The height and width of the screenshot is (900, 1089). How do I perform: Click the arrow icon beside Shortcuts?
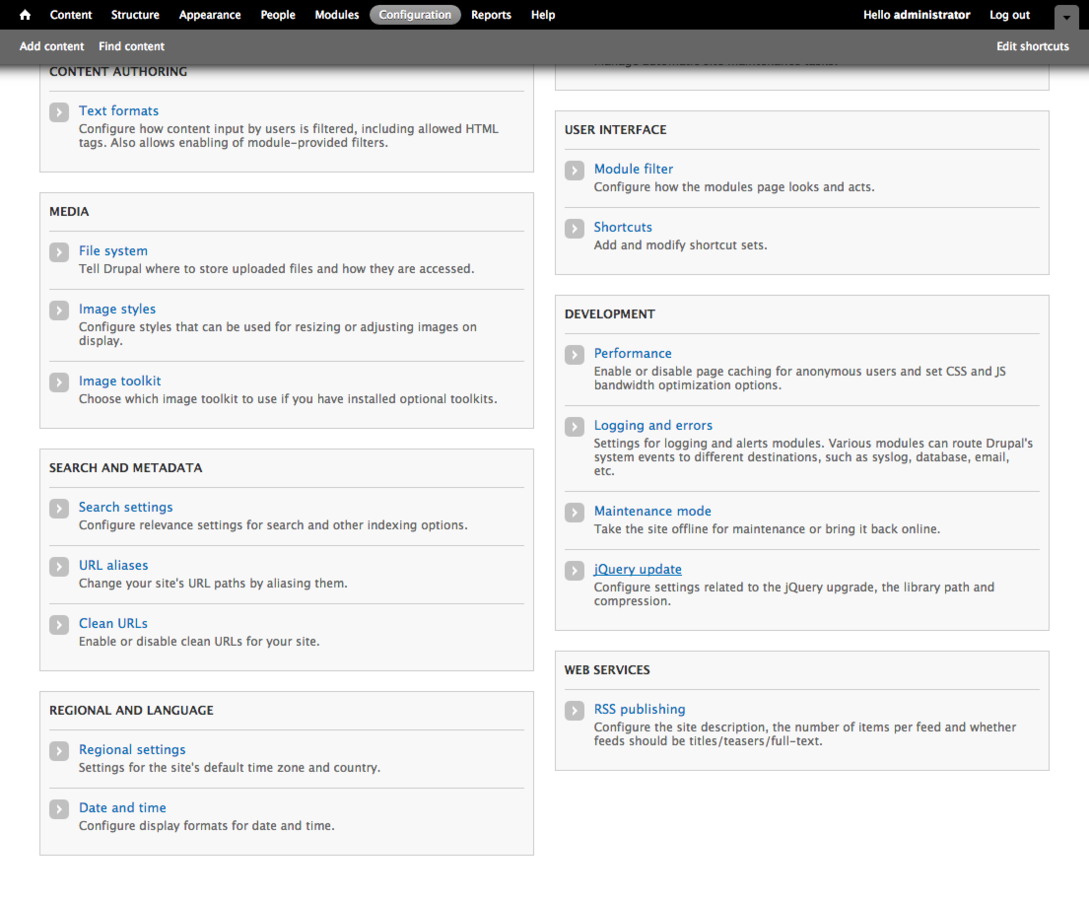tap(574, 228)
